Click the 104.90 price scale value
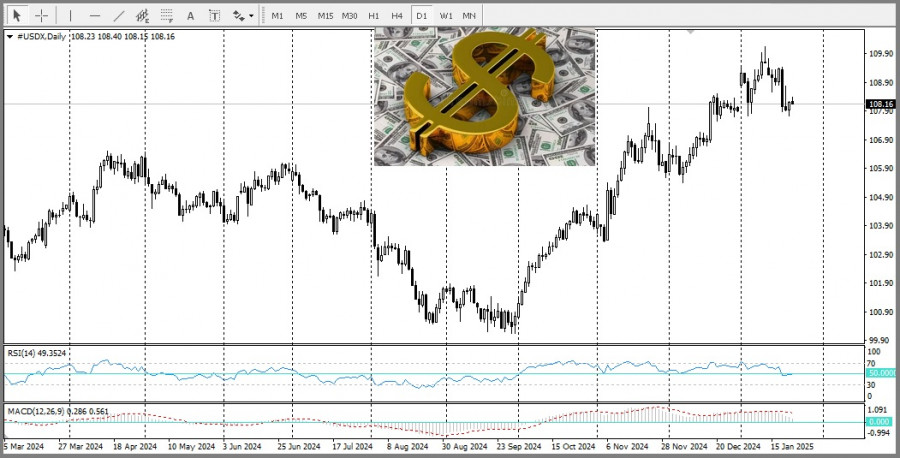The image size is (900, 458). click(x=882, y=197)
